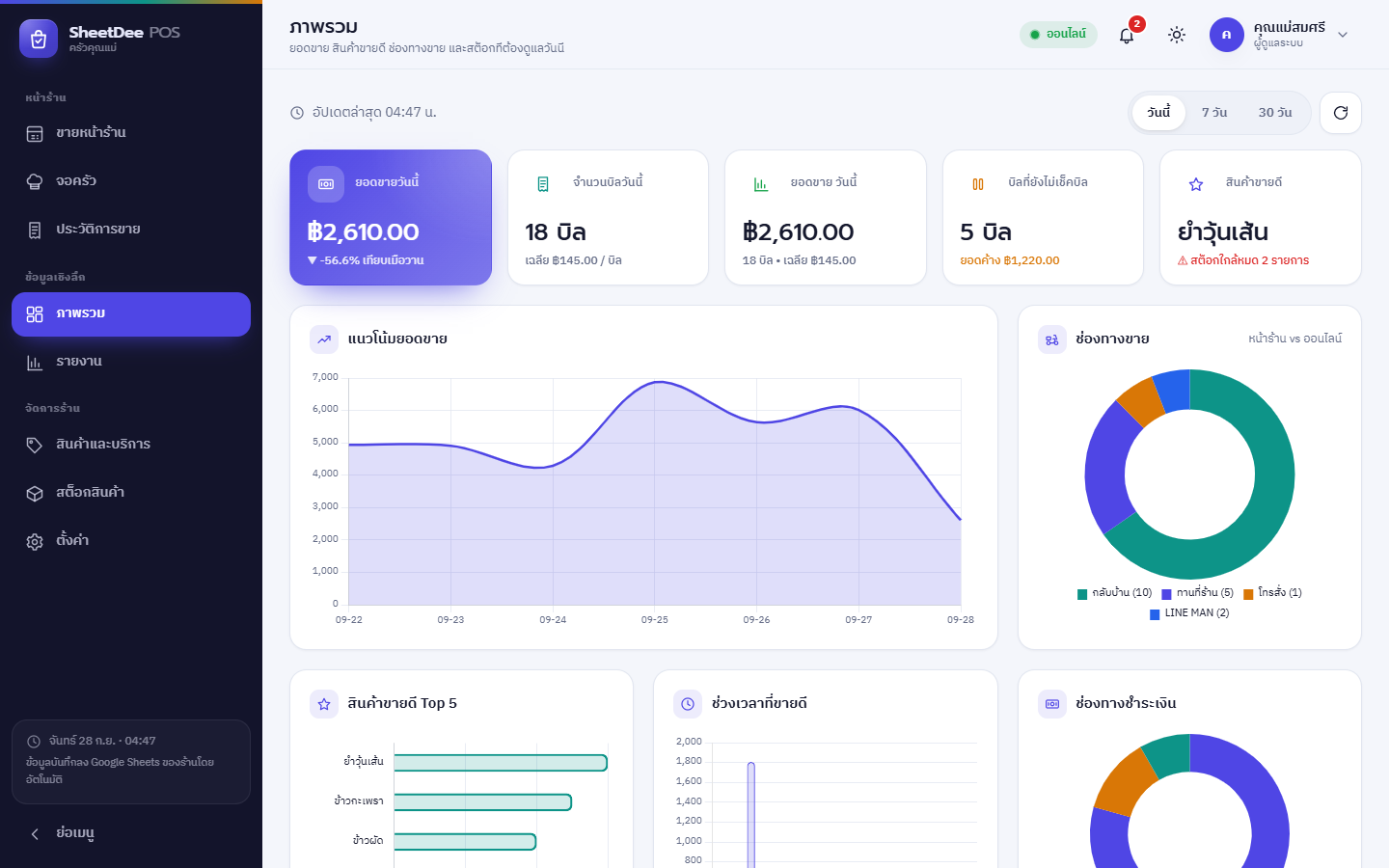Open ตั้งค่า in the sidebar
Screen dimensions: 1389x868
(x=131, y=541)
